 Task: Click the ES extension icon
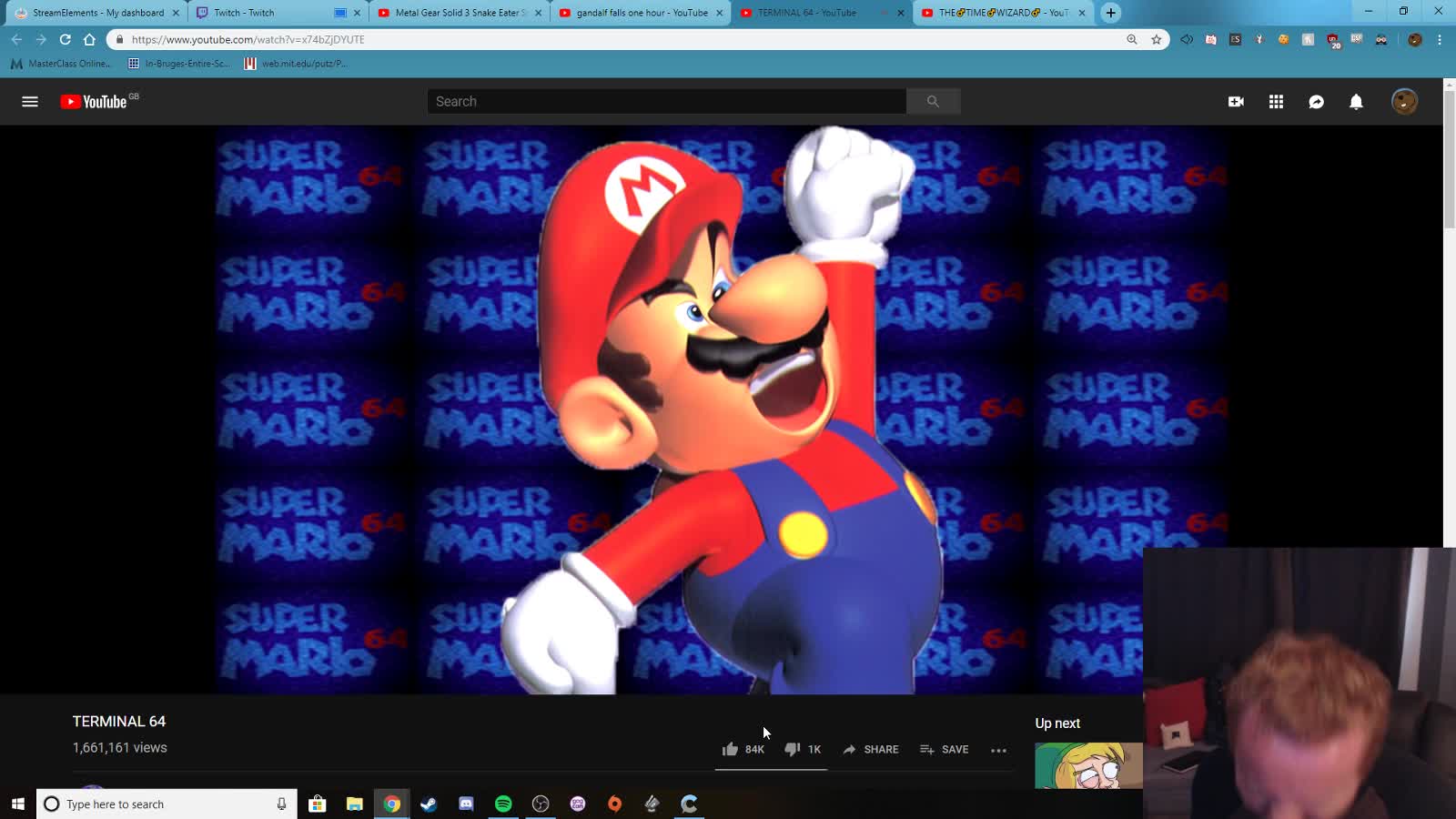(1235, 39)
